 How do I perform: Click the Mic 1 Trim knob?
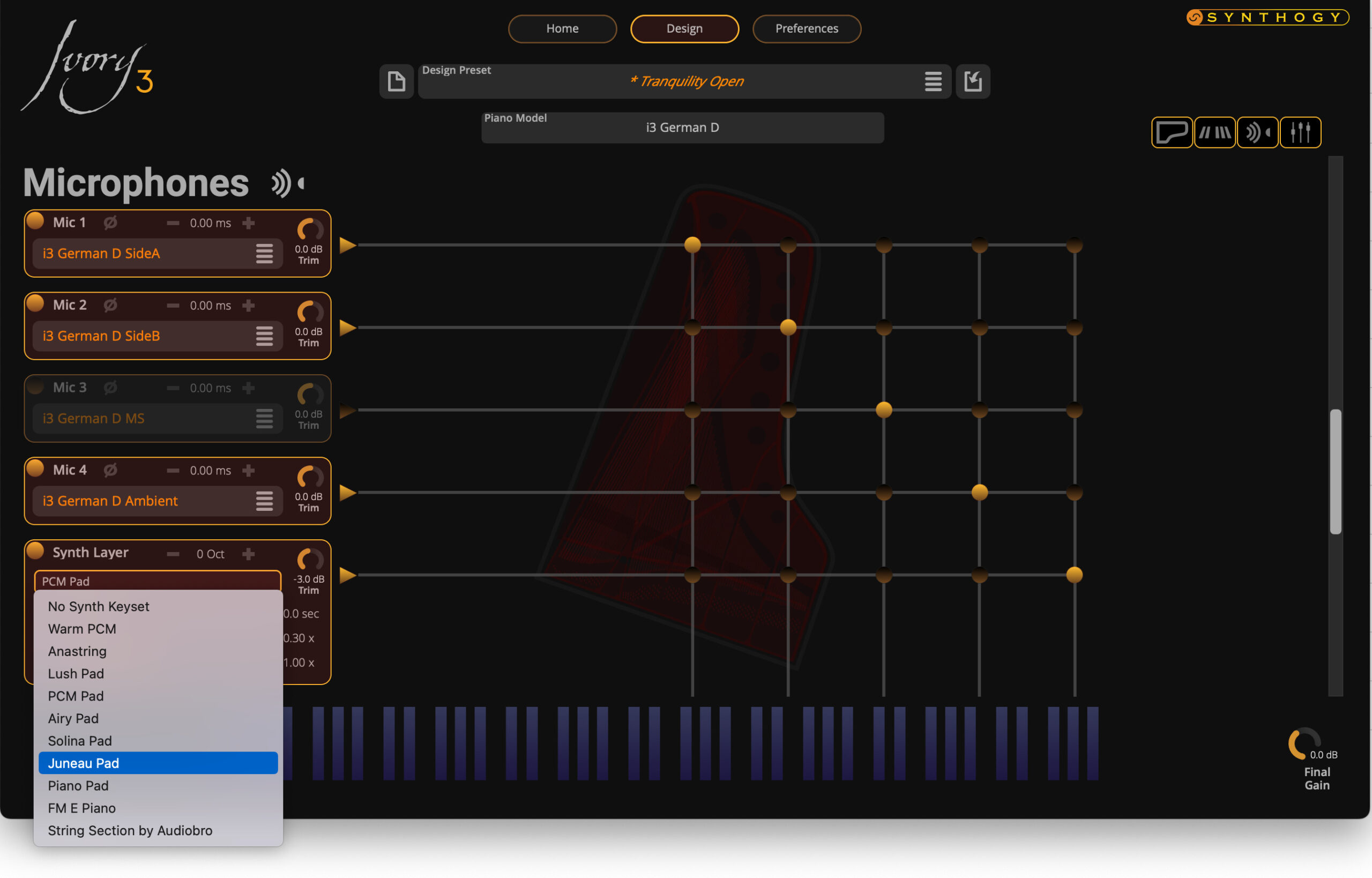310,230
